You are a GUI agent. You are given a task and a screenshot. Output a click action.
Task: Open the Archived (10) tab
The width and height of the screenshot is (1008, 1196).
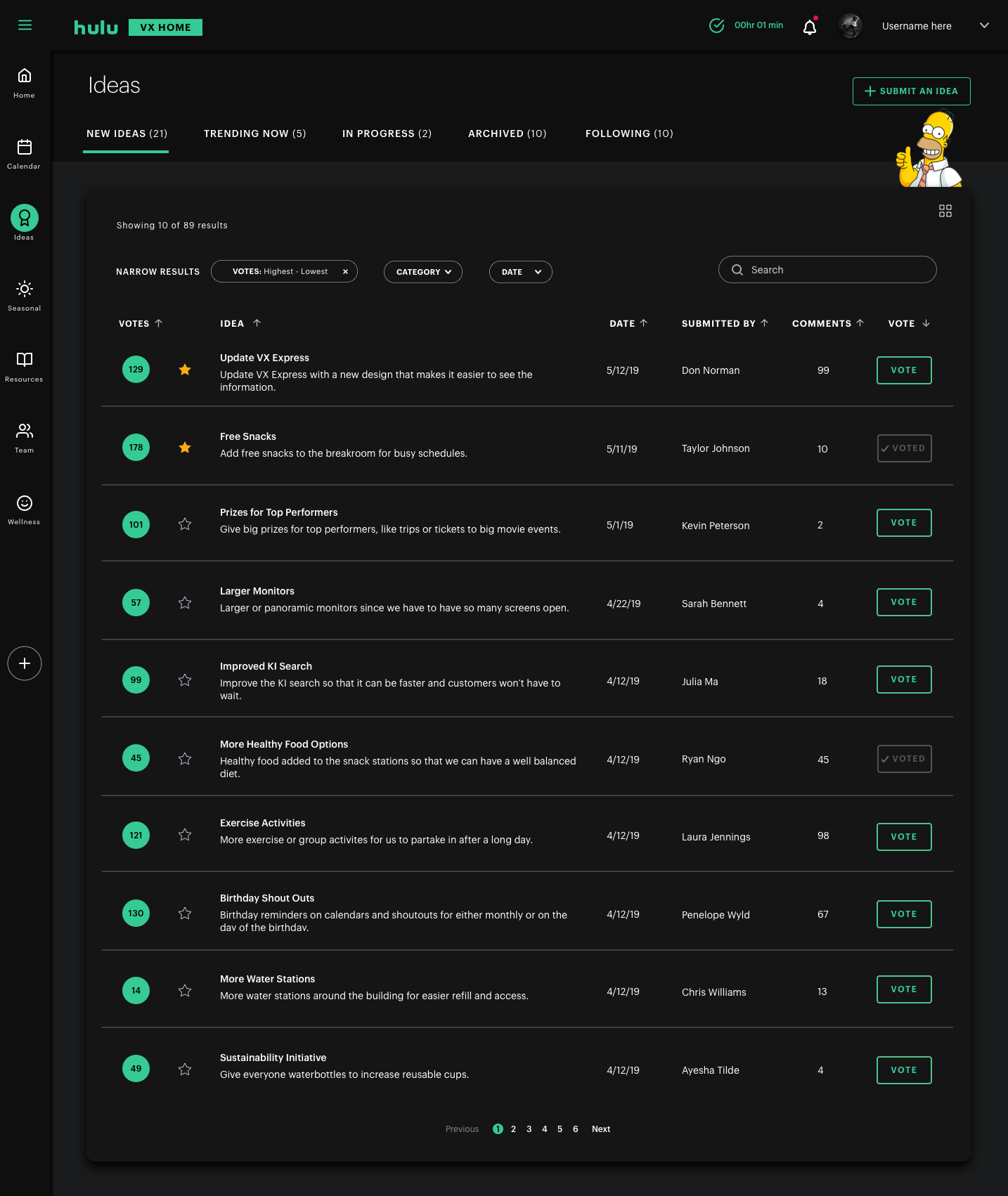(x=508, y=134)
